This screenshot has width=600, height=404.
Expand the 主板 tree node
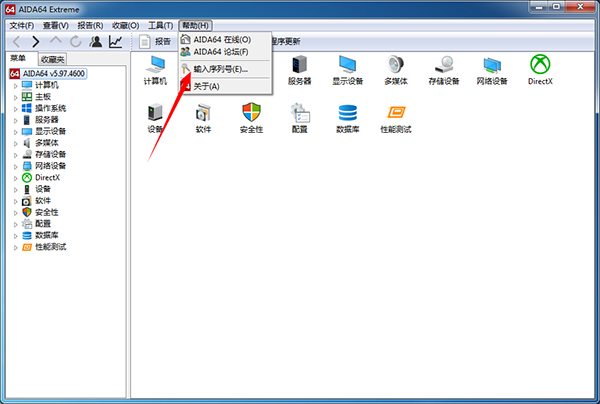15,98
